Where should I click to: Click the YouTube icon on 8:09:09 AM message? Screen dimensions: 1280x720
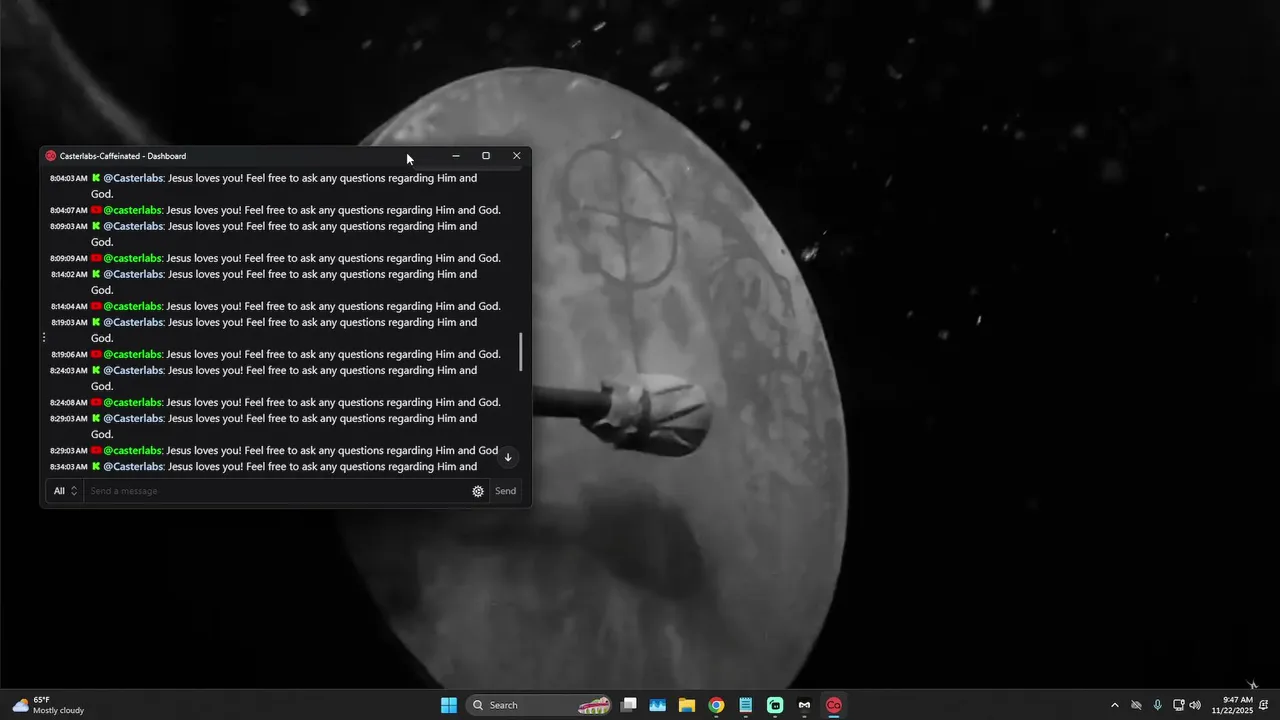tap(96, 258)
